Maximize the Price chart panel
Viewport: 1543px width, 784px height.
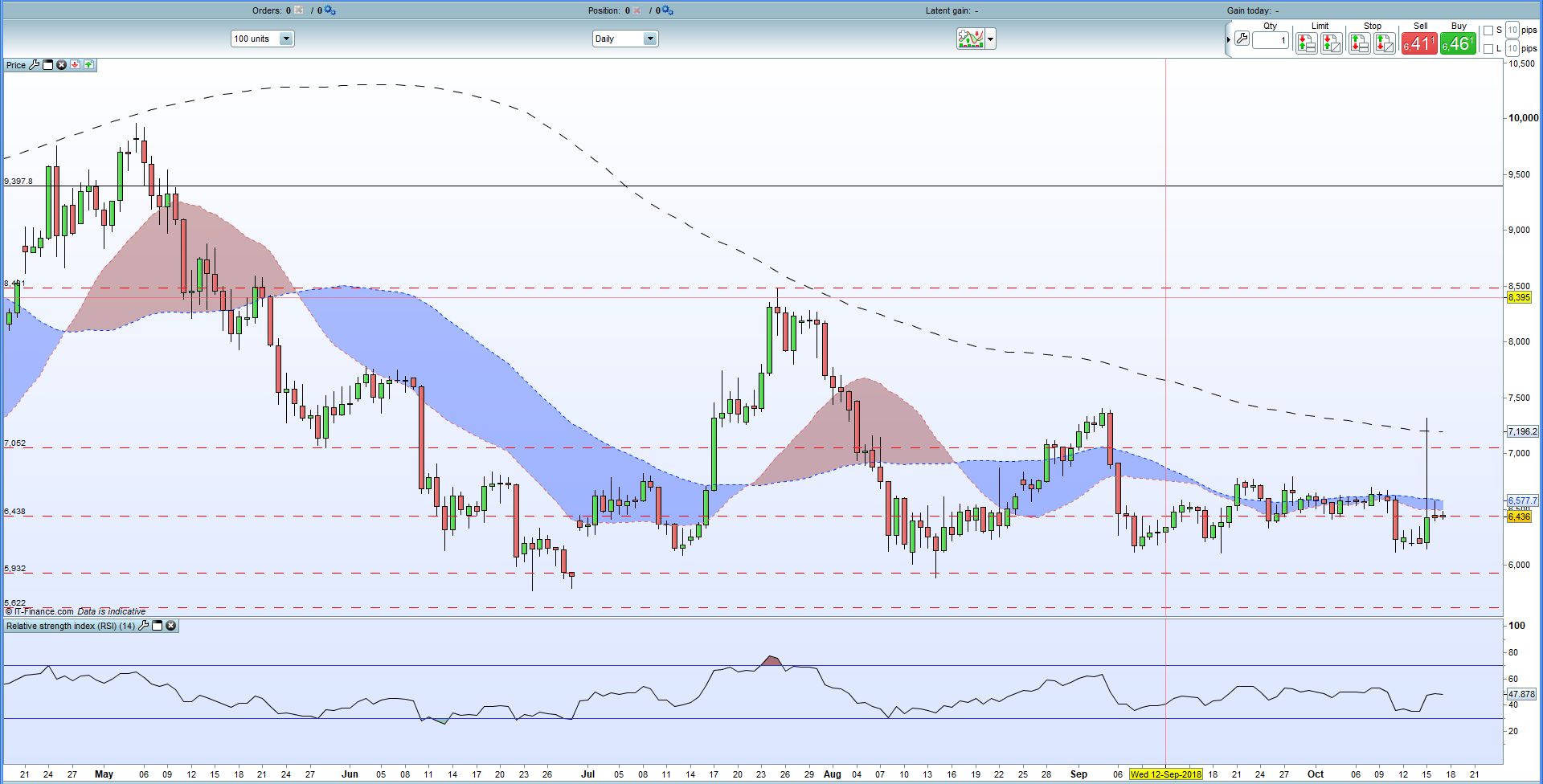47,65
